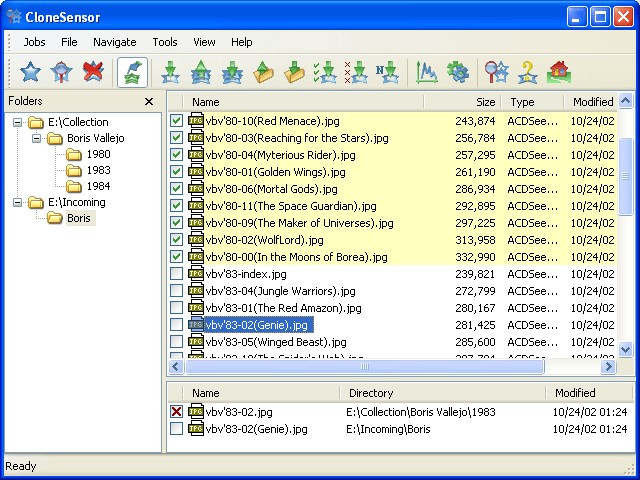Click the JPG icon of vbv'83-02.jpg in lower pane
Viewport: 640px width, 480px height.
pyautogui.click(x=196, y=411)
